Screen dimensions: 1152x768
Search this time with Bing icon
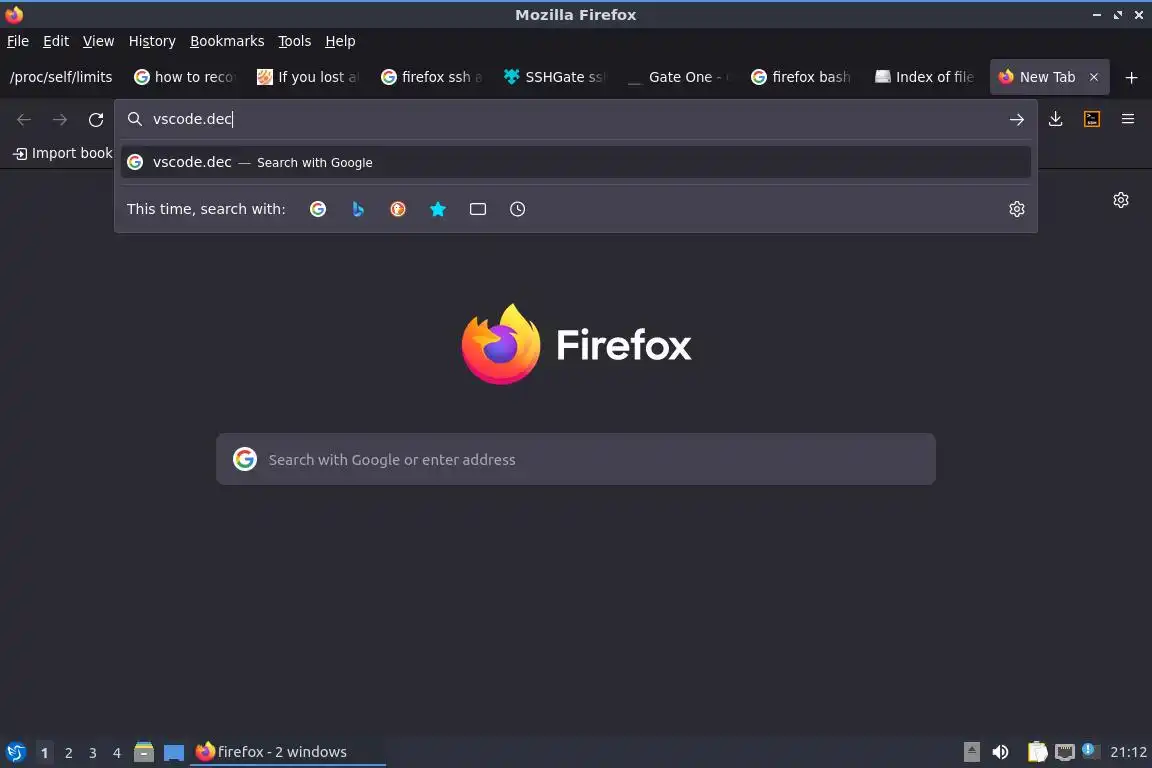[358, 209]
